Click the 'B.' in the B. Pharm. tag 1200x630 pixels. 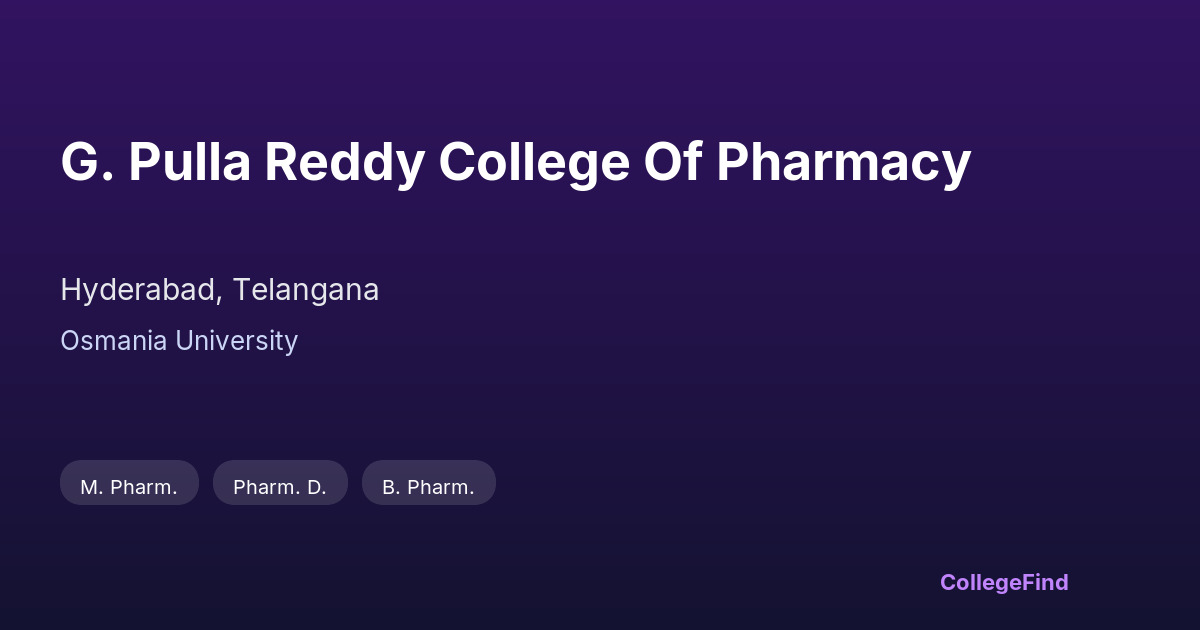pos(391,487)
